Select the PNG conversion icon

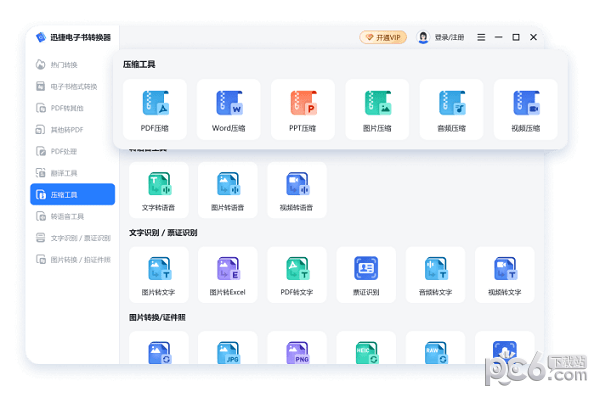click(298, 352)
